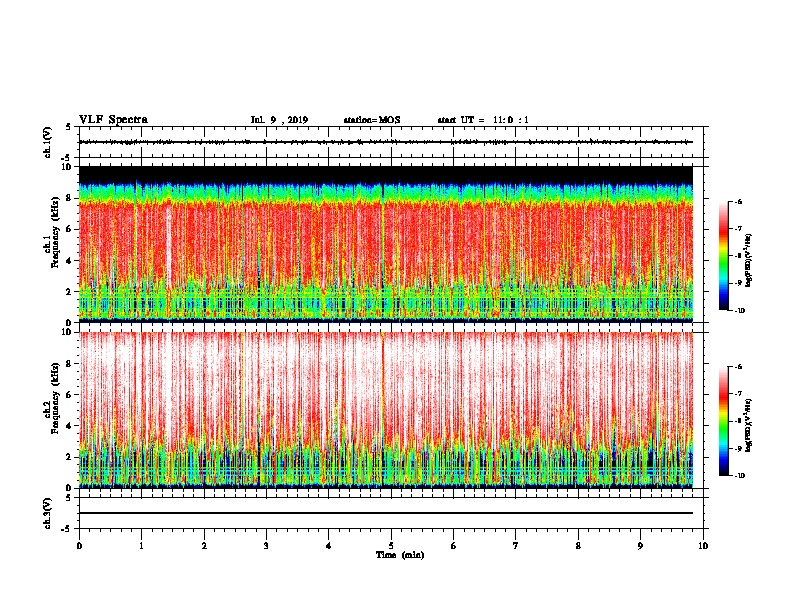This screenshot has height=612, width=792.
Task: Click the "ch.1(V)" axis label
Action: click(x=48, y=142)
